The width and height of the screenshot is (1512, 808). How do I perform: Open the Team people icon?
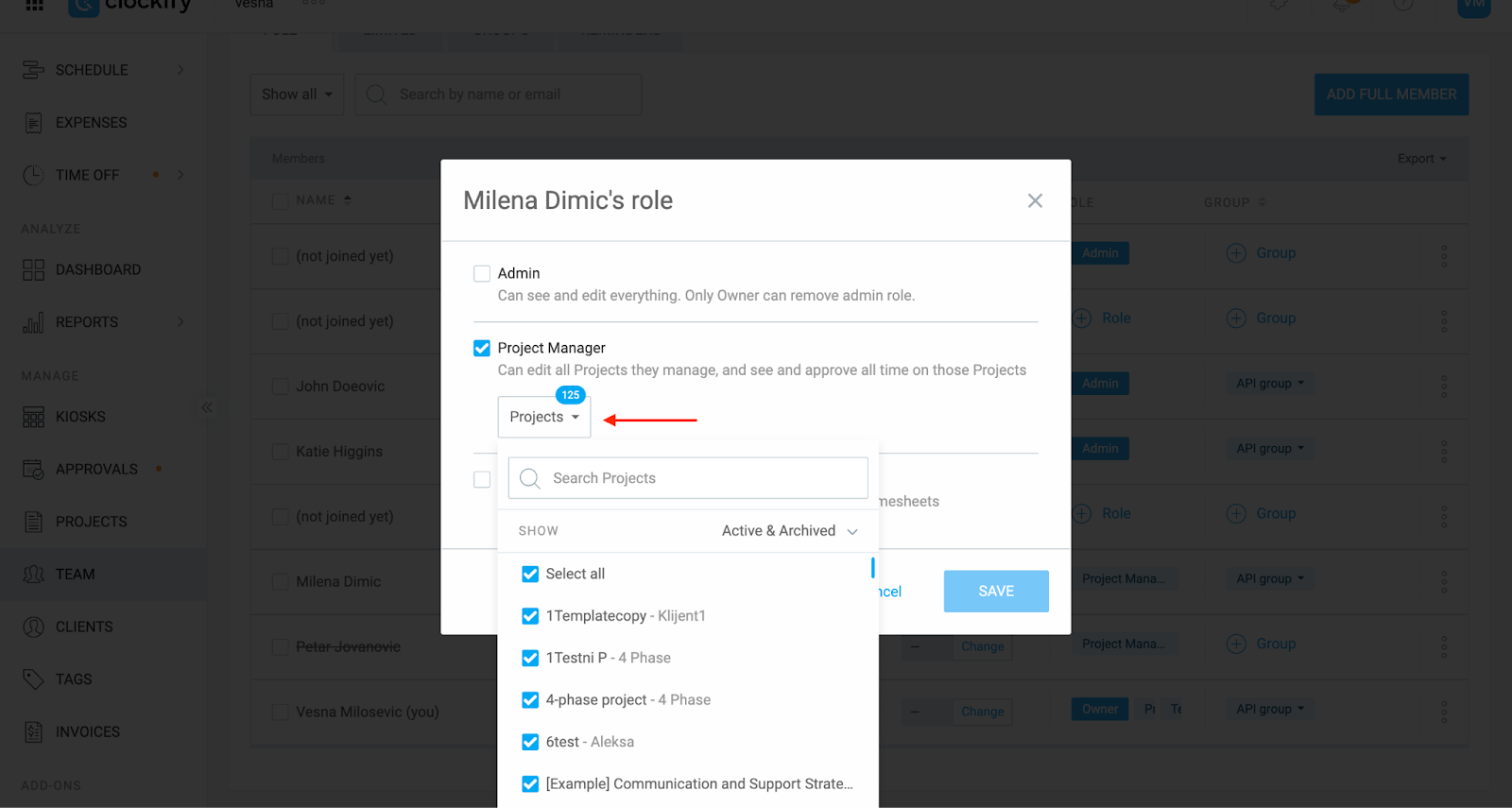click(33, 575)
